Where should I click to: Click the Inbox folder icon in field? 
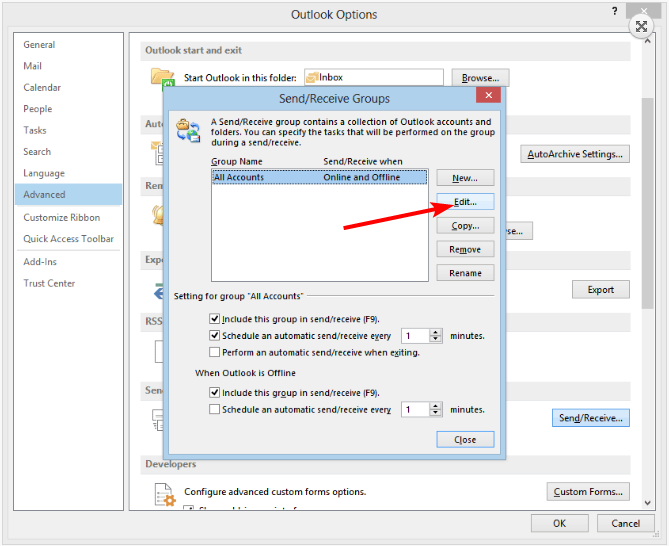pyautogui.click(x=312, y=78)
